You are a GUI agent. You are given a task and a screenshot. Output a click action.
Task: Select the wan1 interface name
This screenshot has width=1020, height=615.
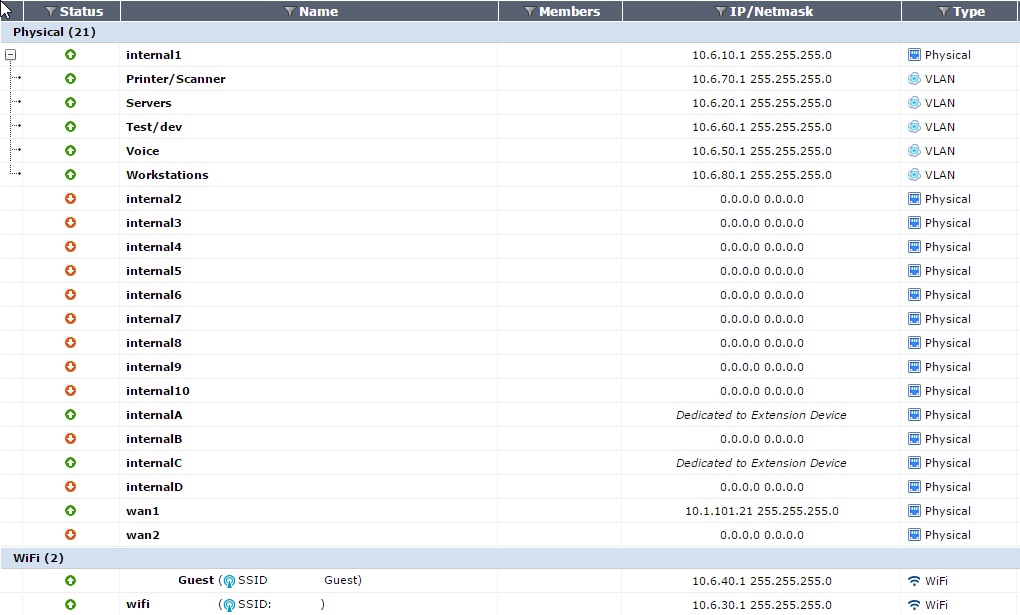142,511
